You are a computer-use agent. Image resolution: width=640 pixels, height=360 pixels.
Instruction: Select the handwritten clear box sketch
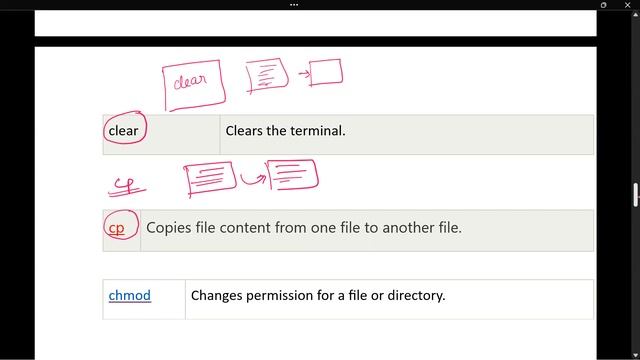194,85
